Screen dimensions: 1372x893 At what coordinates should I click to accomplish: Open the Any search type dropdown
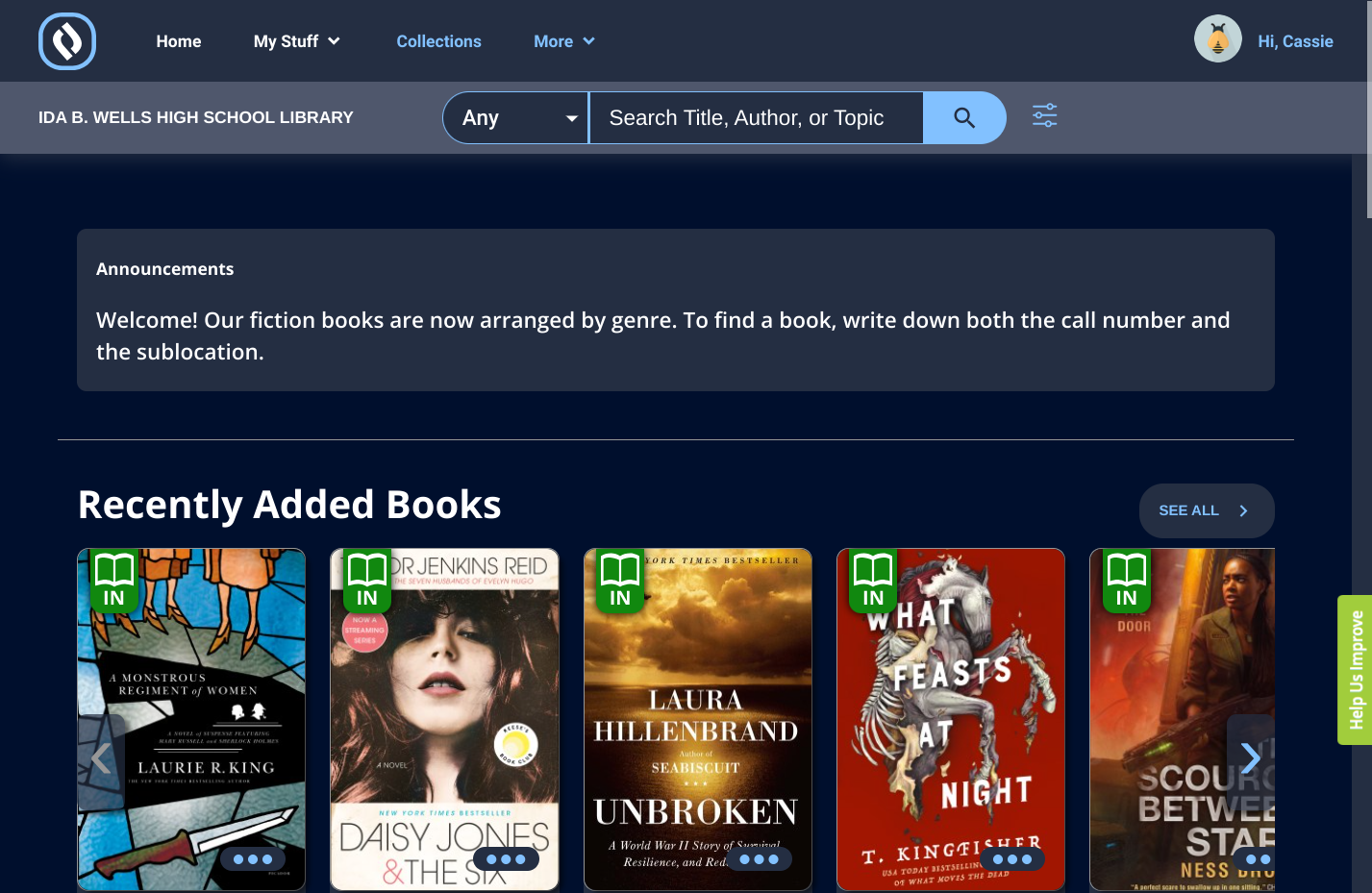tap(516, 118)
